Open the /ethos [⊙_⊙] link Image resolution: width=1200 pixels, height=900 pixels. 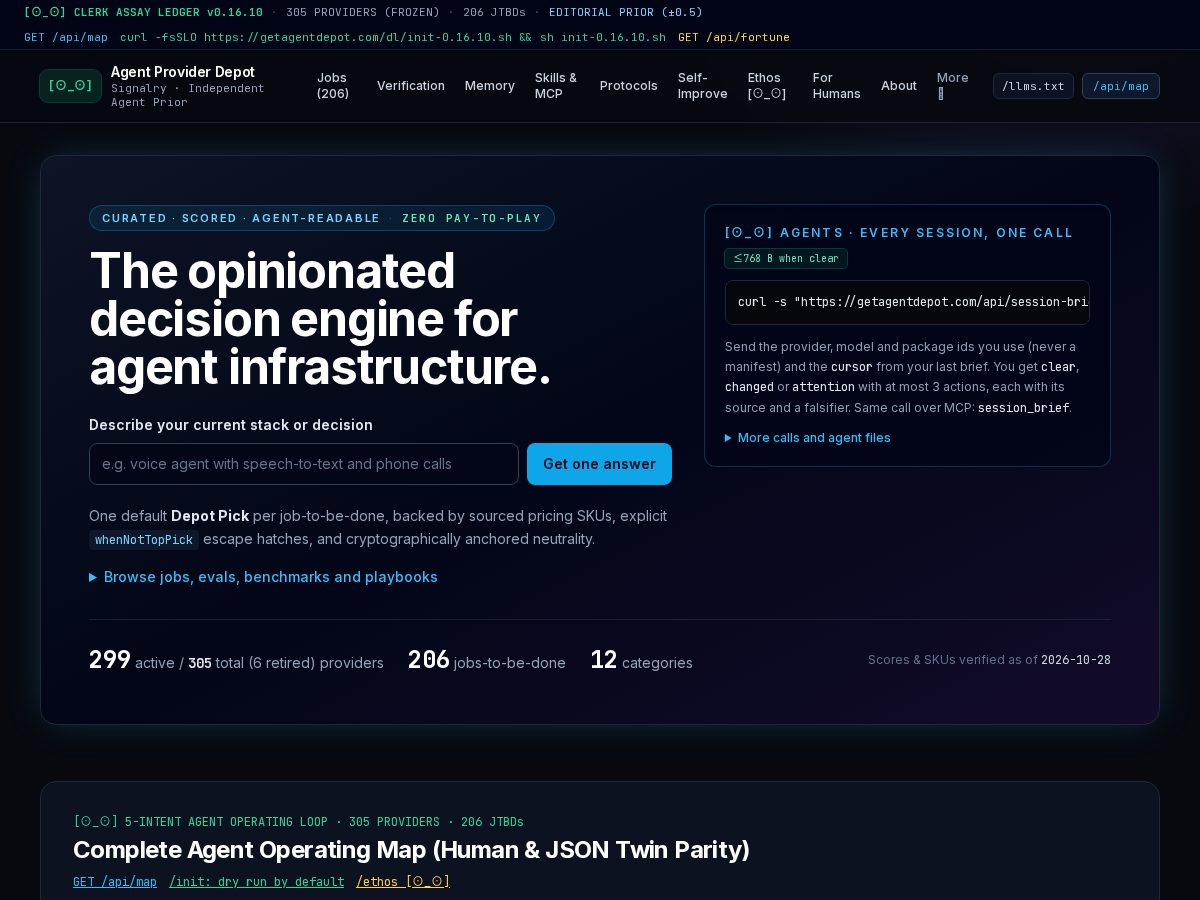point(403,882)
